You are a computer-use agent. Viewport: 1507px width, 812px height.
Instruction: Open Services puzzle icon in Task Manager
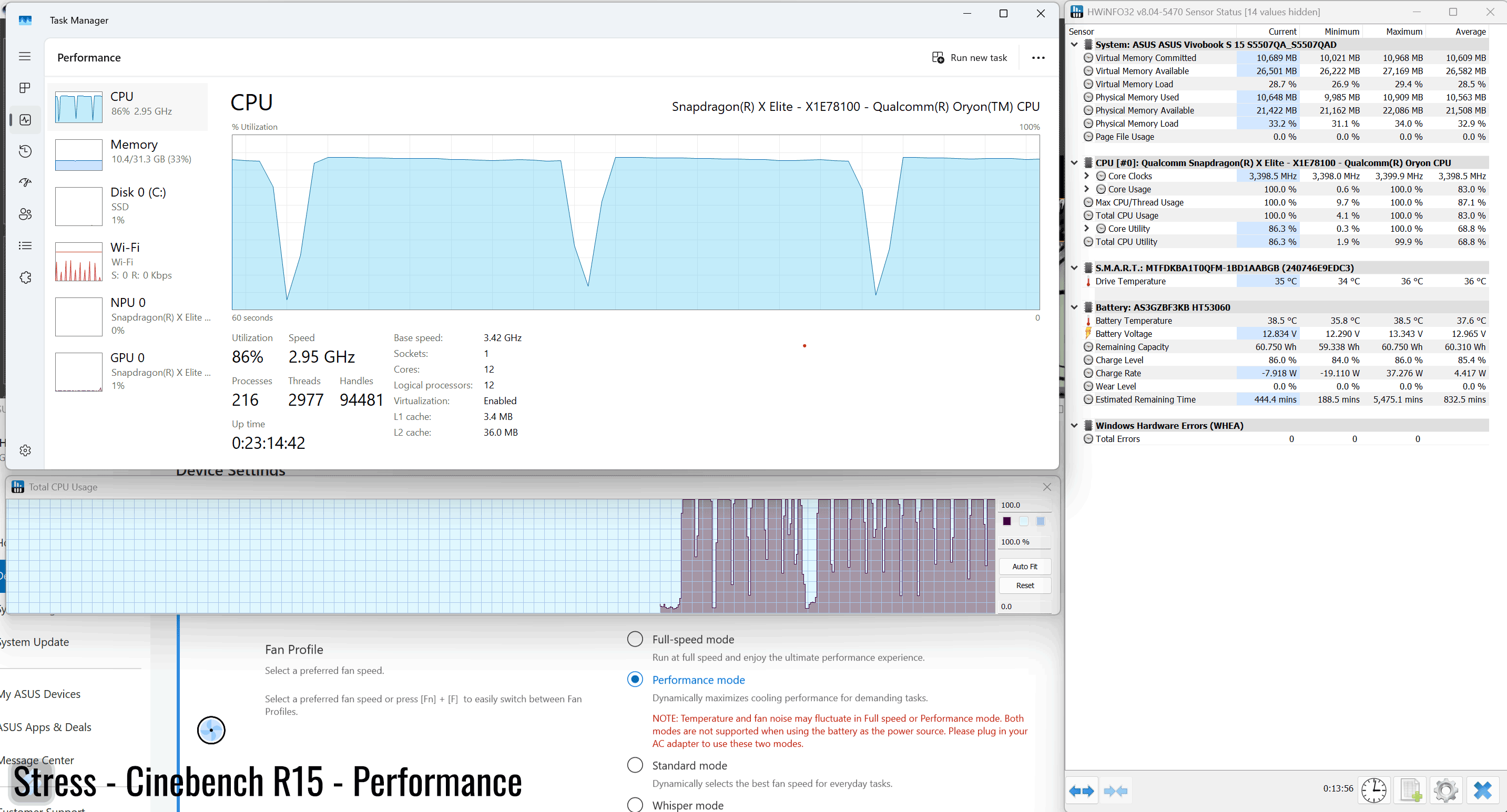click(x=25, y=277)
